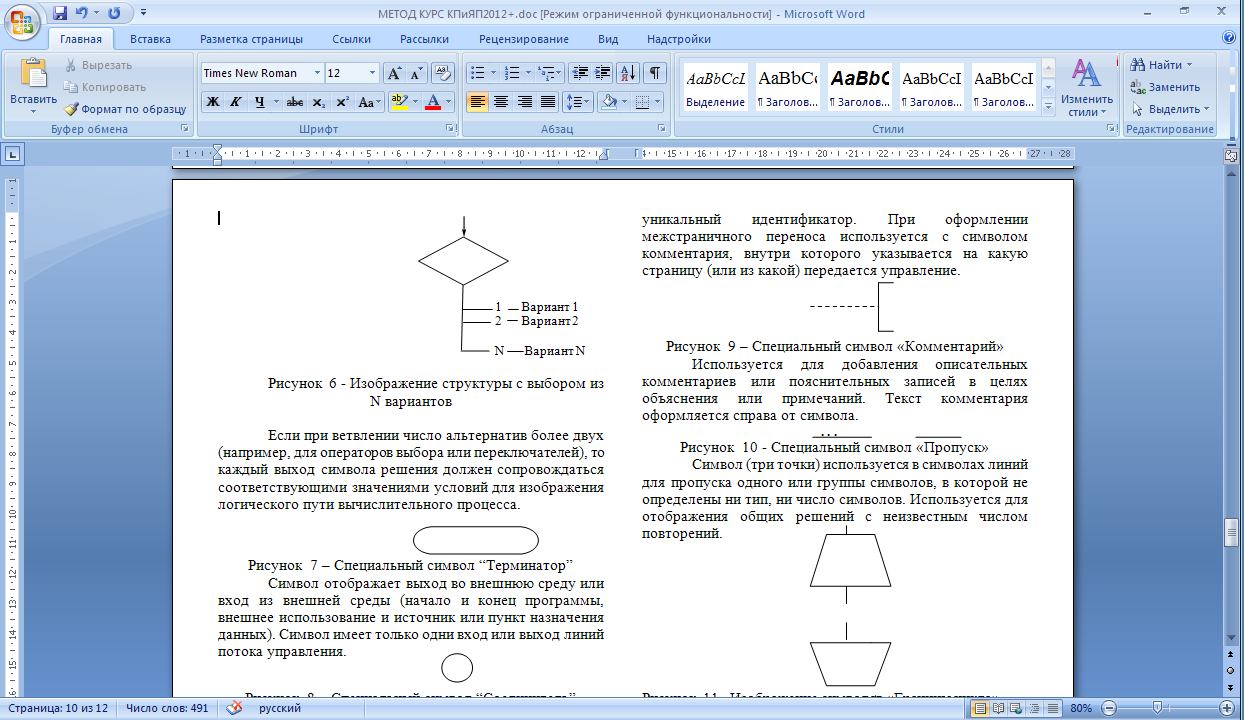Image resolution: width=1244 pixels, height=720 pixels.
Task: Apply numbered list formatting
Action: tap(512, 73)
